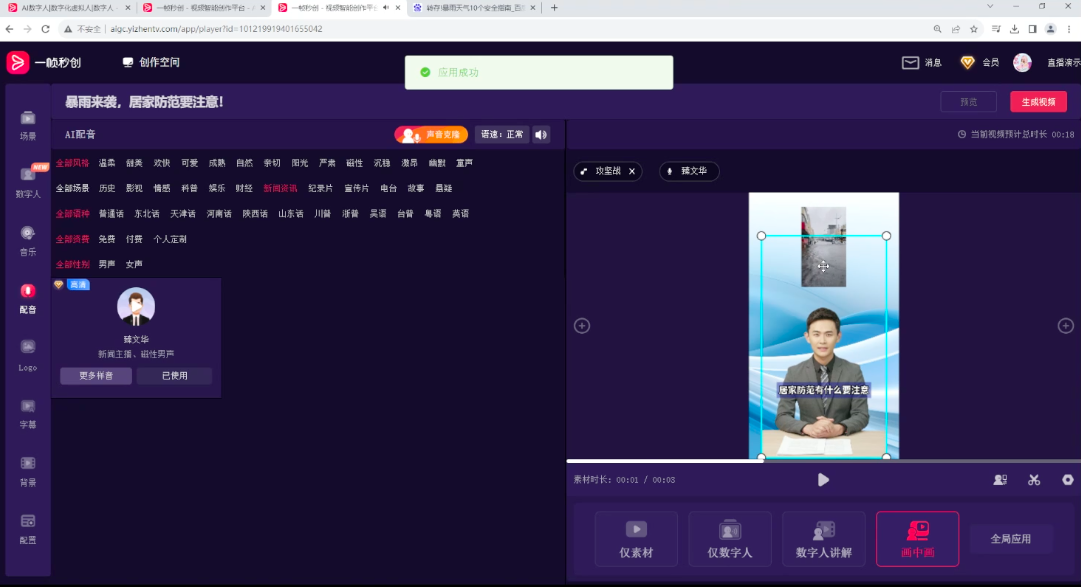The image size is (1081, 587).
Task: Click the top-left resize handle of selection
Action: (x=761, y=235)
